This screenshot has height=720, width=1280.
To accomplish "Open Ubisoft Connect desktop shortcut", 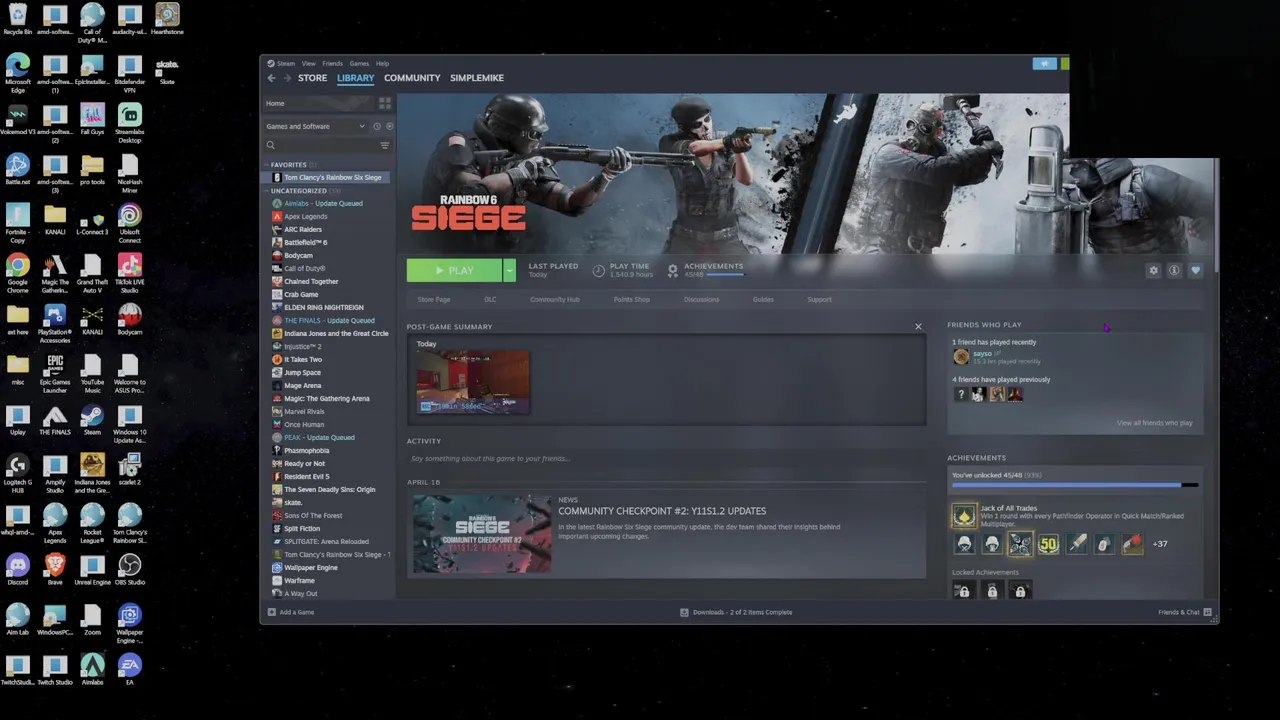I will (x=129, y=220).
